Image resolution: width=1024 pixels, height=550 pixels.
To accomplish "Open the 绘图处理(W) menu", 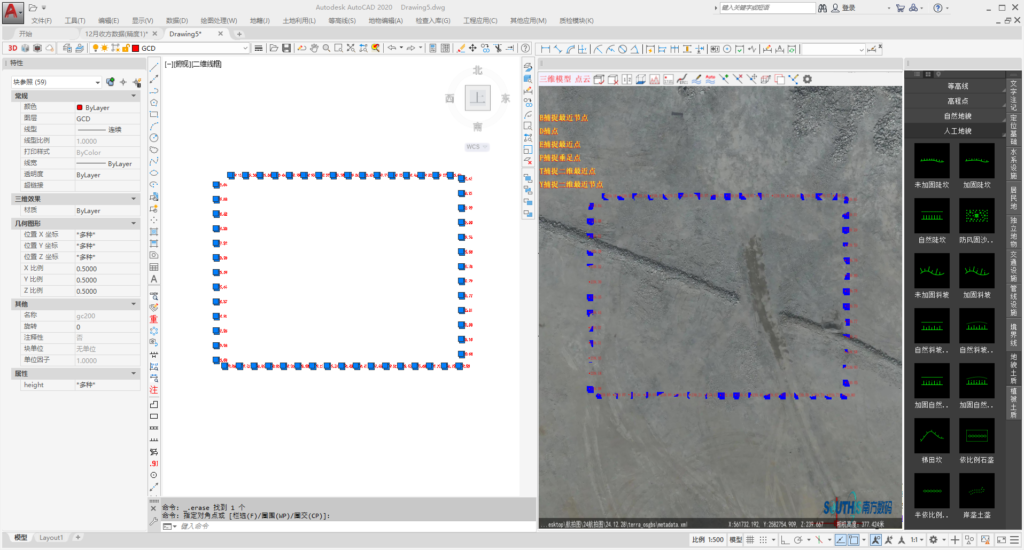I will [219, 20].
